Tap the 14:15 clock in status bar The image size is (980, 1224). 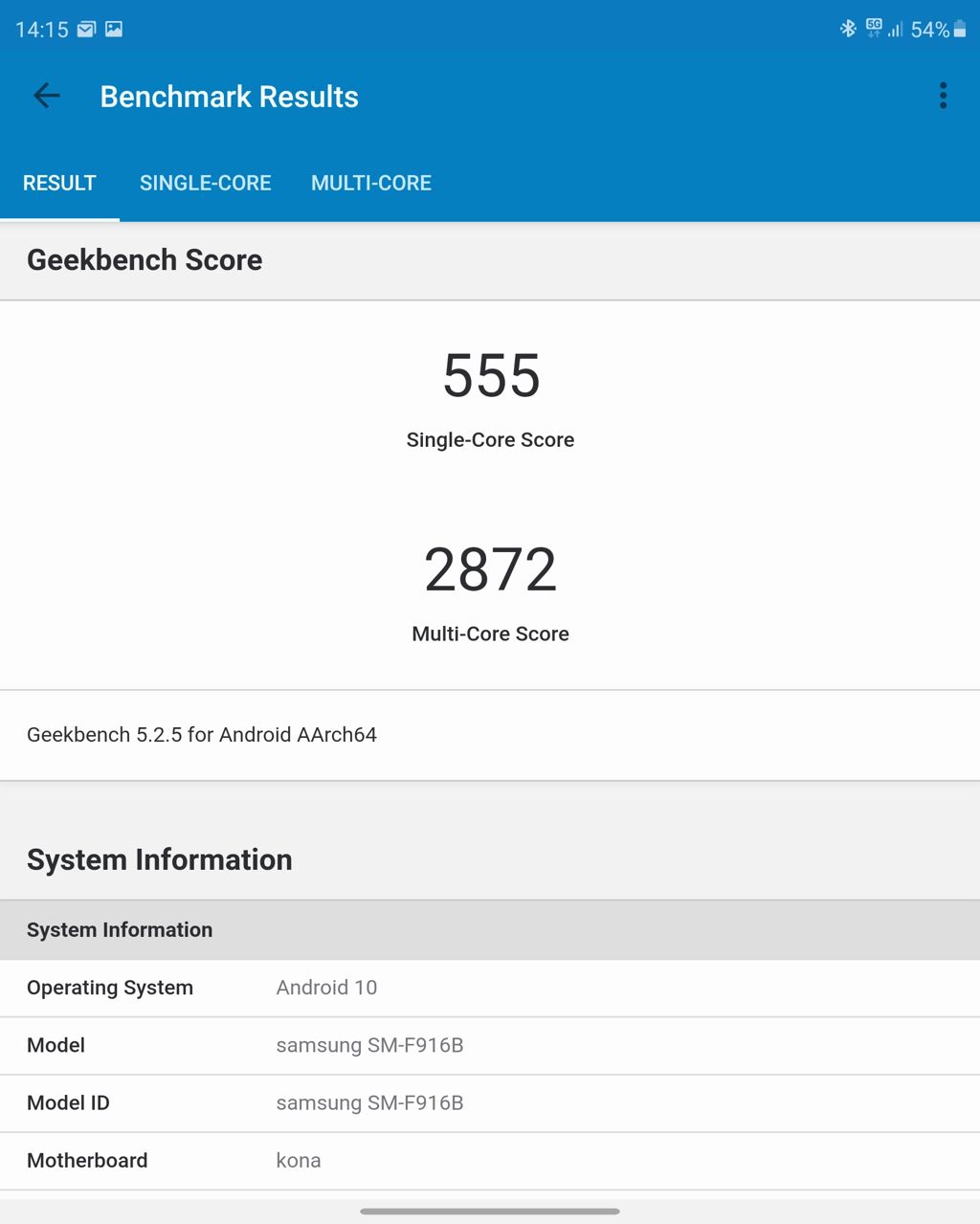tap(42, 30)
